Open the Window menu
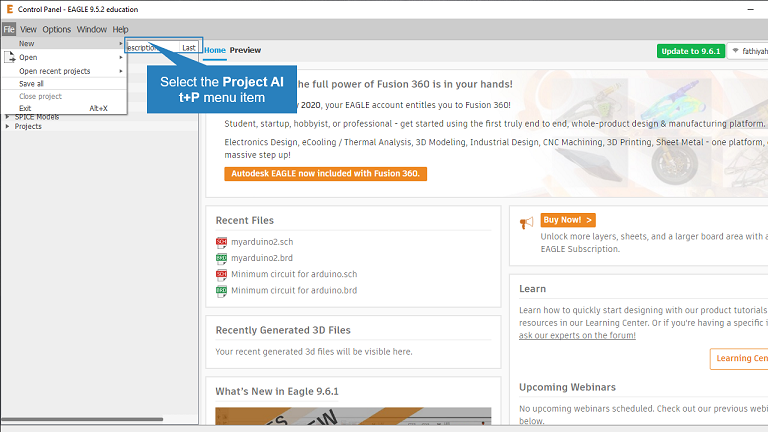This screenshot has width=768, height=432. pos(92,29)
